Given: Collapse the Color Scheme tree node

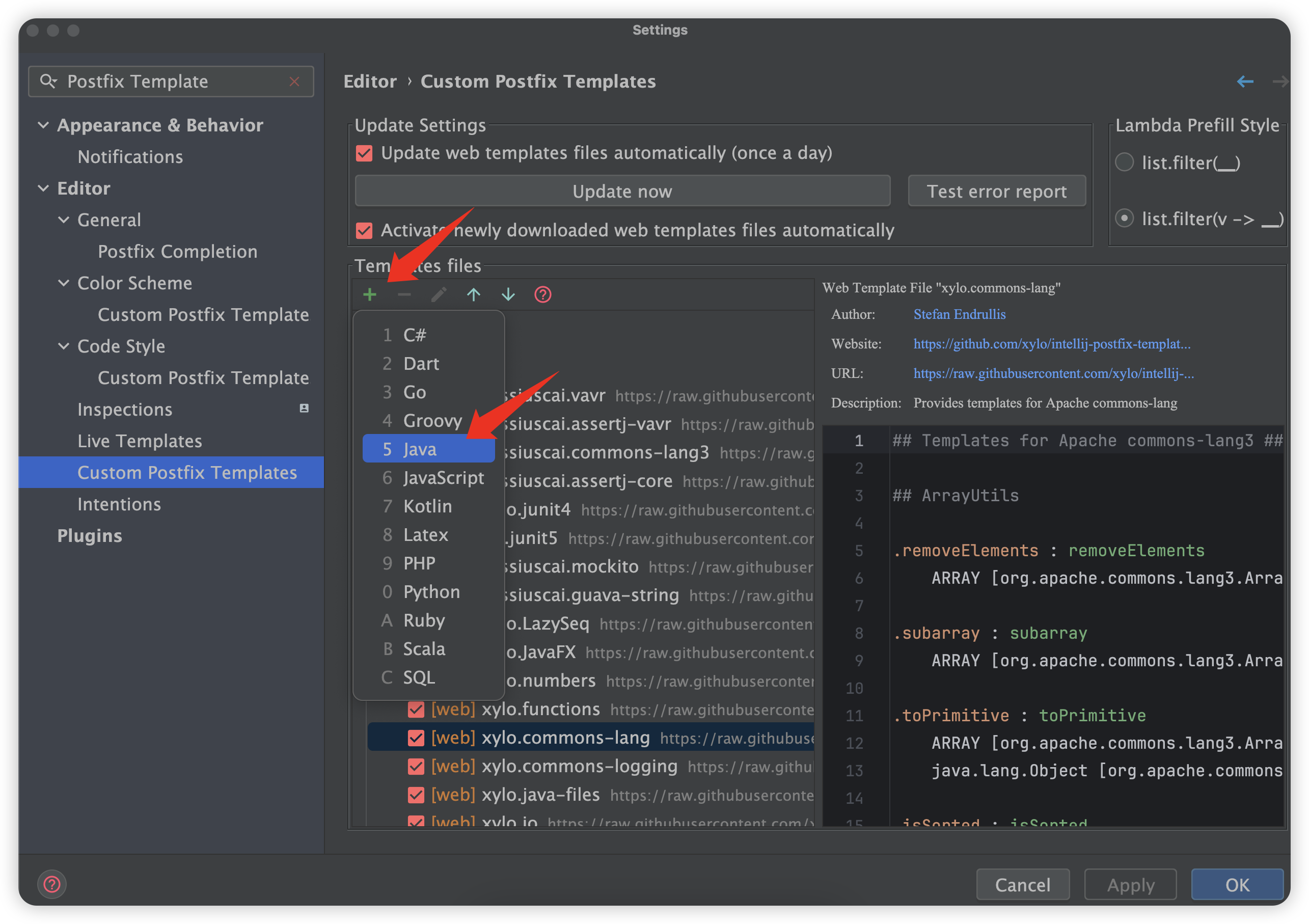Looking at the screenshot, I should 64,283.
